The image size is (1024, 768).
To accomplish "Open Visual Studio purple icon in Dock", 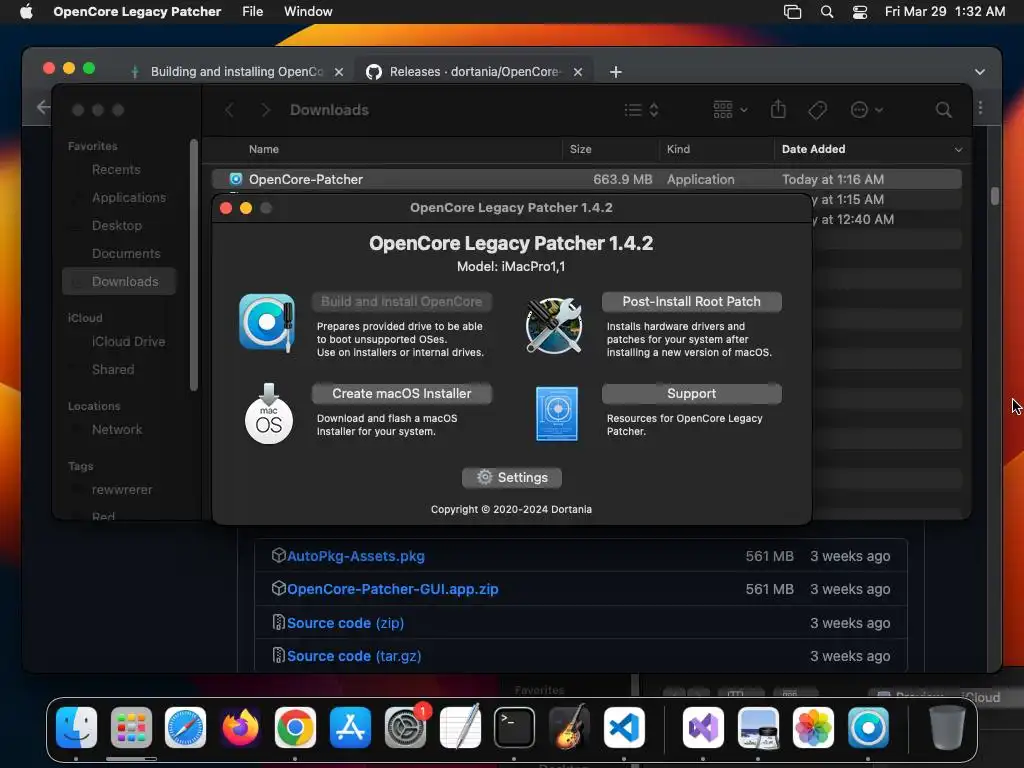I will pyautogui.click(x=703, y=727).
